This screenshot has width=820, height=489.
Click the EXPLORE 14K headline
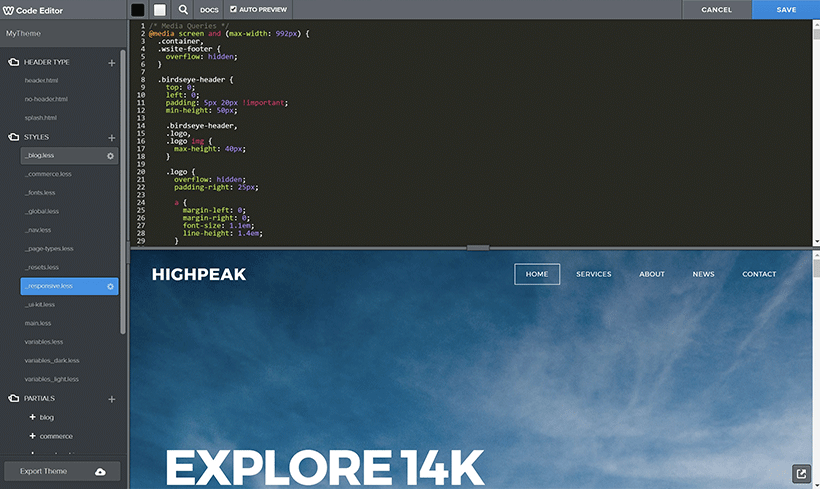pos(325,467)
